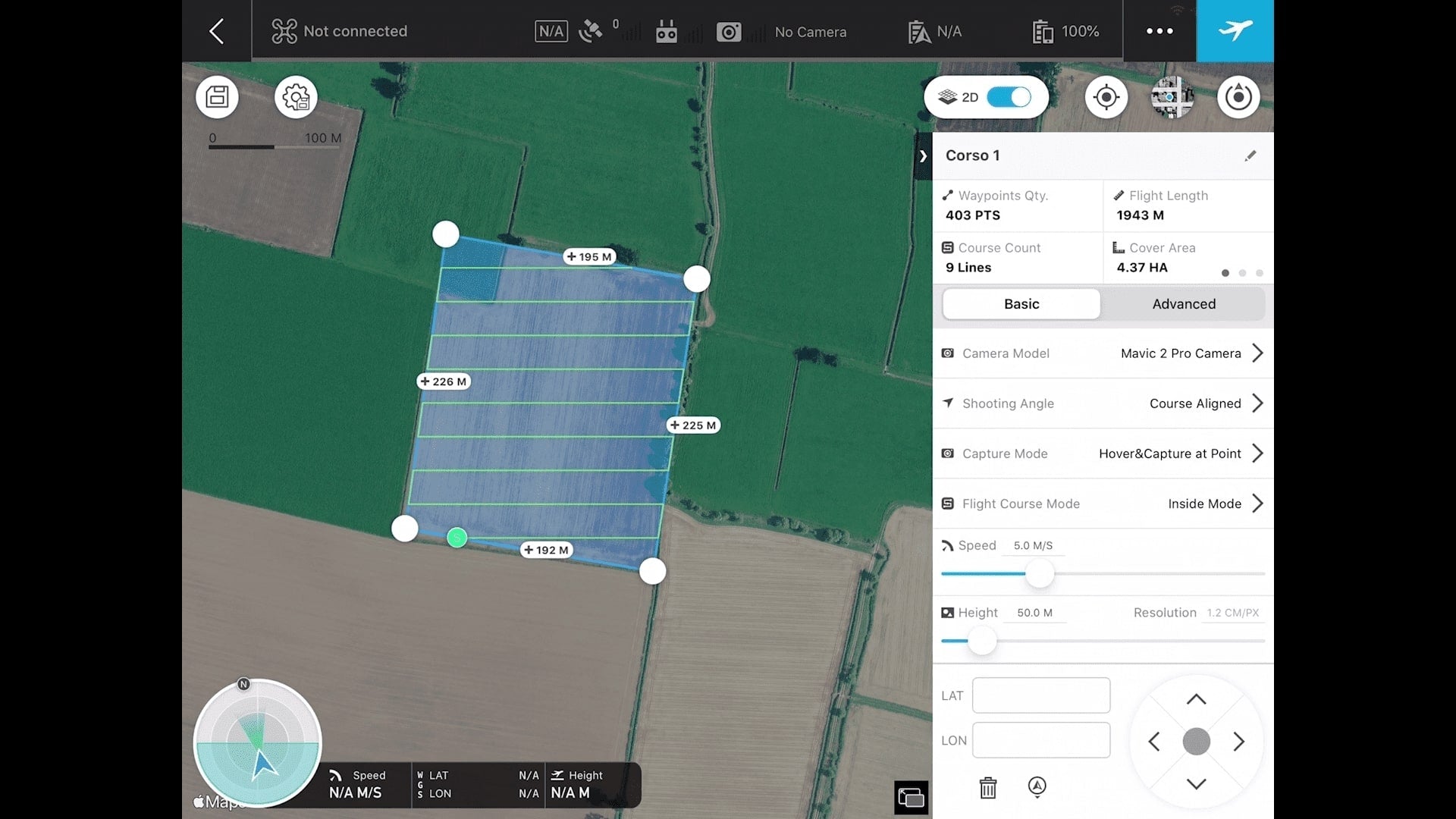The image size is (1456, 819).
Task: Click the save mission disk icon
Action: (218, 97)
